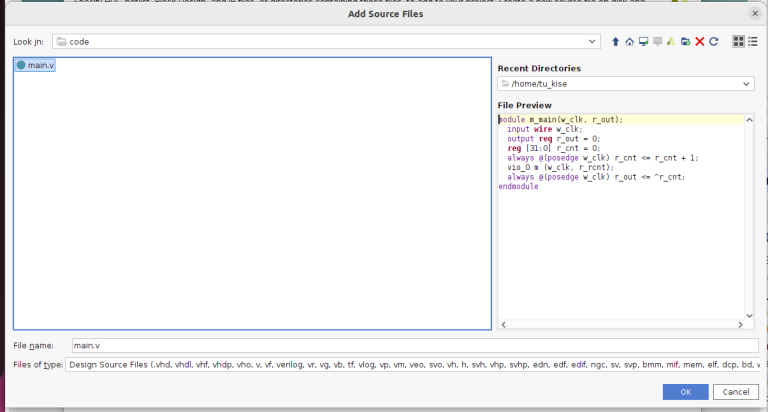Close the Add Source Files dialog
The image size is (768, 412).
(x=752, y=13)
